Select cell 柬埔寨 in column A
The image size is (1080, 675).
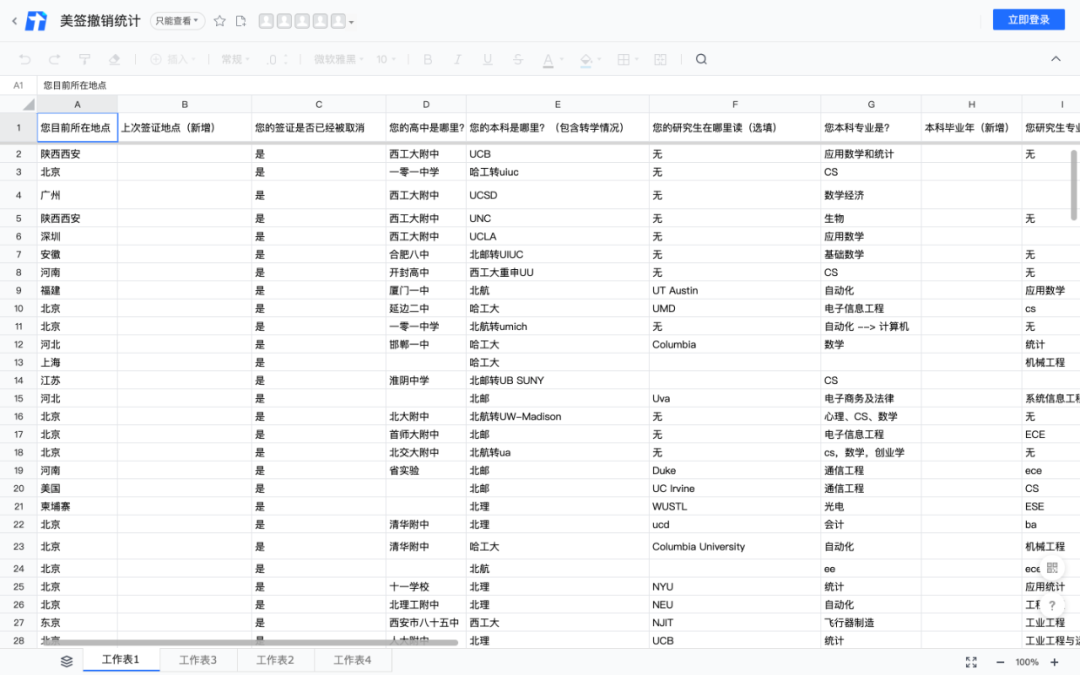click(x=77, y=506)
